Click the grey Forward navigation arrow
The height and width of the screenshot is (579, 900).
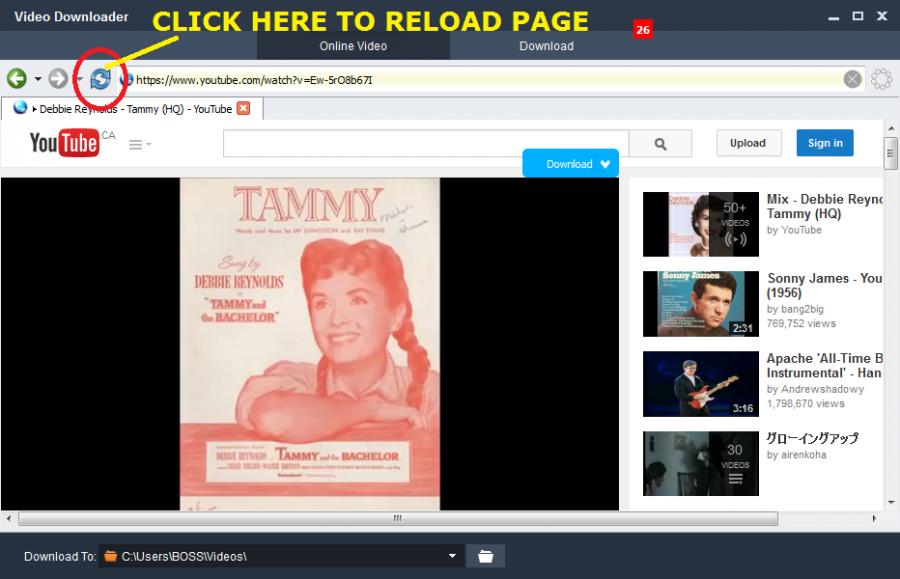[57, 79]
